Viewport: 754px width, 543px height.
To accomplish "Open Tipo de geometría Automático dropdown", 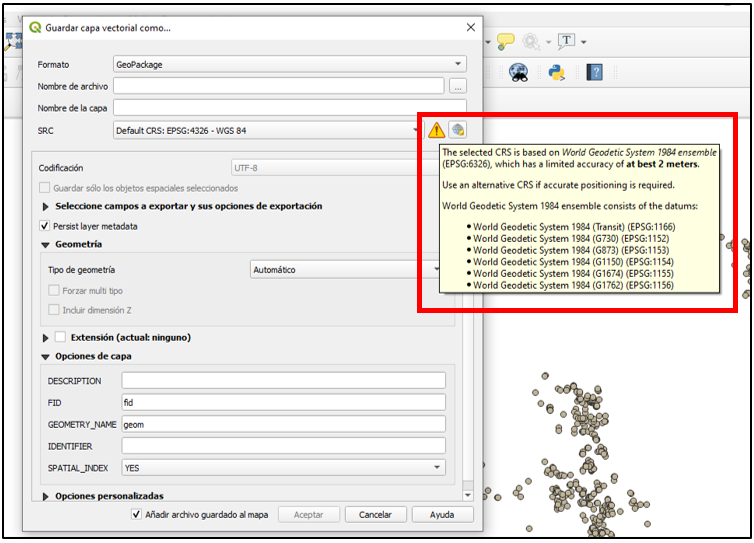I will 345,269.
